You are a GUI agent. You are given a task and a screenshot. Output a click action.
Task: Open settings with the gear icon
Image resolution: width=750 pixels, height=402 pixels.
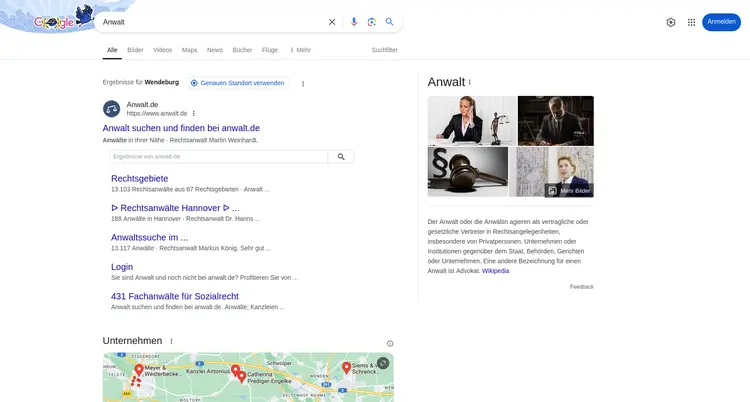pyautogui.click(x=671, y=22)
